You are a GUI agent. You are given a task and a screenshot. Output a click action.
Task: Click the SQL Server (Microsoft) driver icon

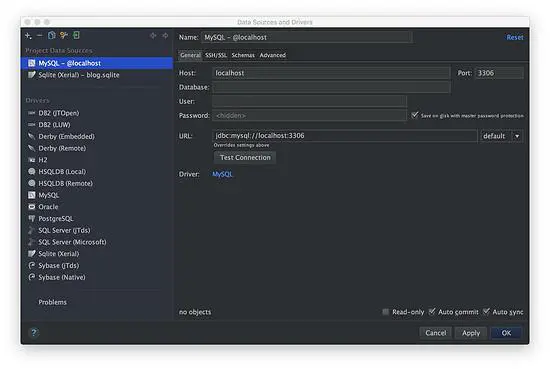(x=32, y=242)
